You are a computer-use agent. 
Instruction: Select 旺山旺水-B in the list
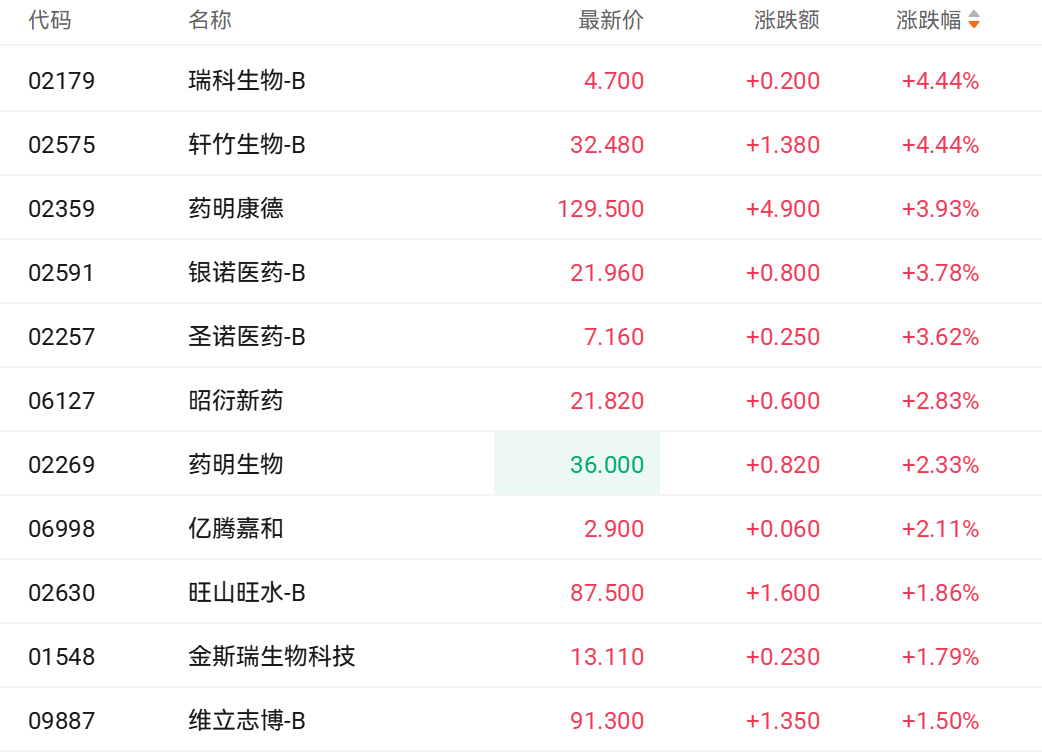click(x=247, y=593)
